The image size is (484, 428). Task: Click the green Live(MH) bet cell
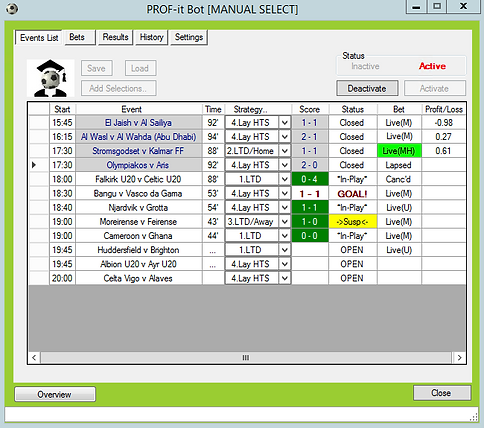(x=399, y=151)
